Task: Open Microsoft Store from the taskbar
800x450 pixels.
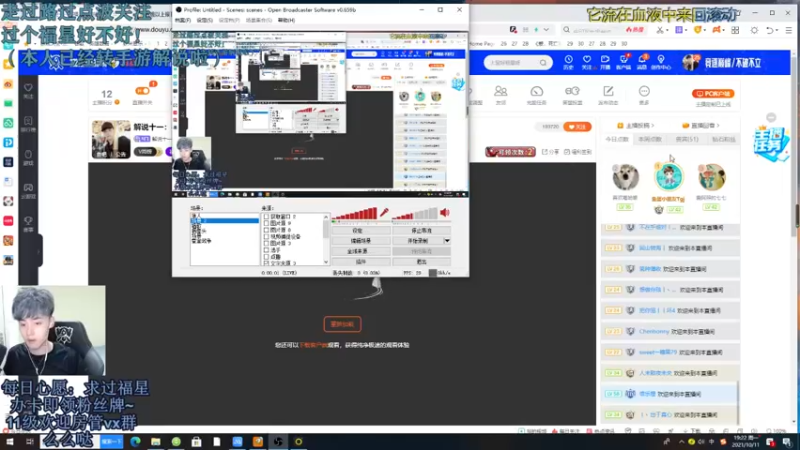Action: [x=196, y=441]
